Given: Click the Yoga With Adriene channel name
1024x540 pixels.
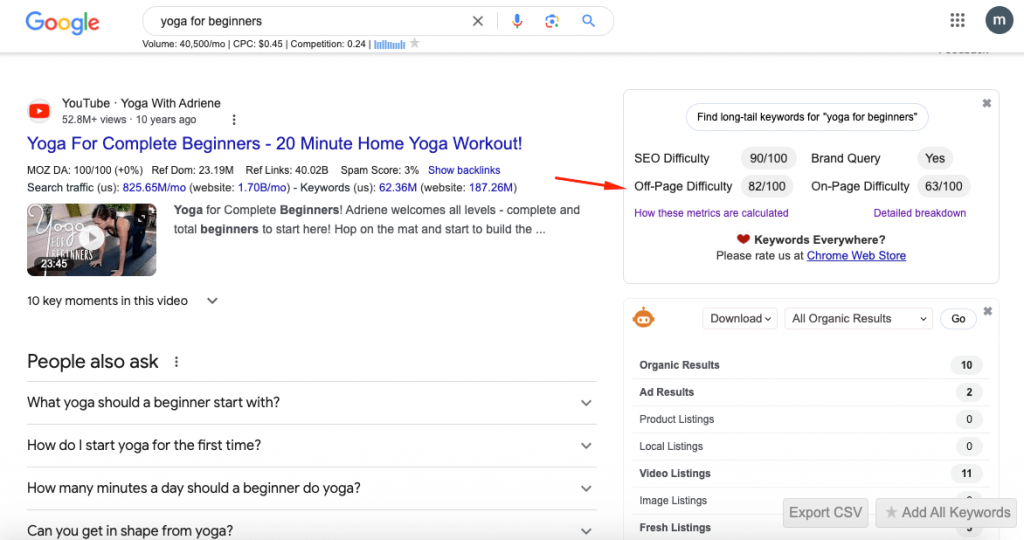Looking at the screenshot, I should [170, 103].
